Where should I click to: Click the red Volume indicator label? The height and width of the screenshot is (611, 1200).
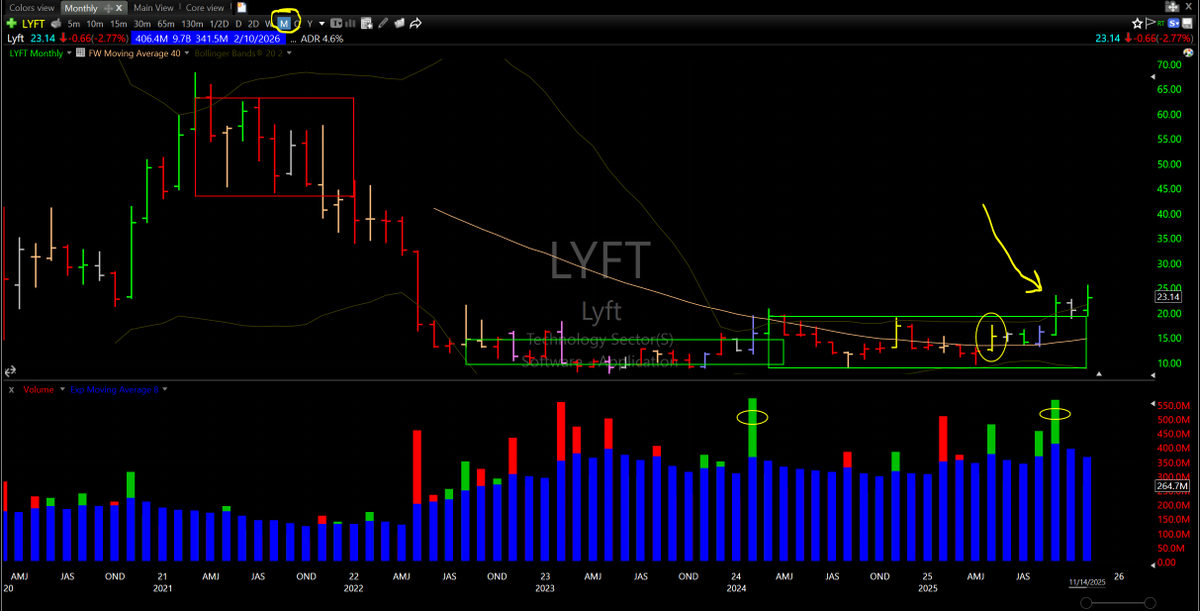pyautogui.click(x=37, y=389)
